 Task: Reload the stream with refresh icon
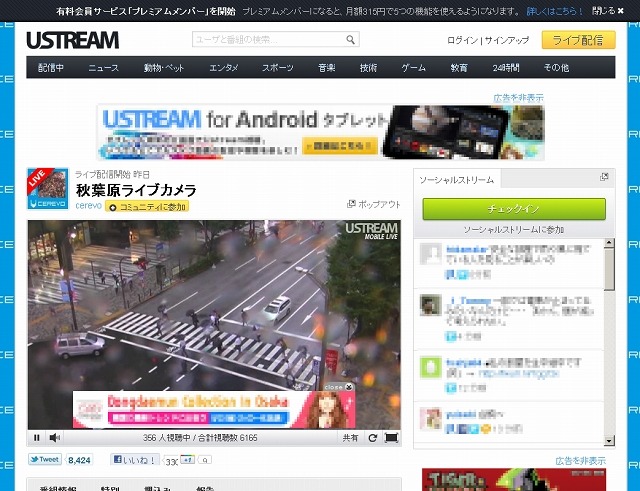(x=372, y=438)
